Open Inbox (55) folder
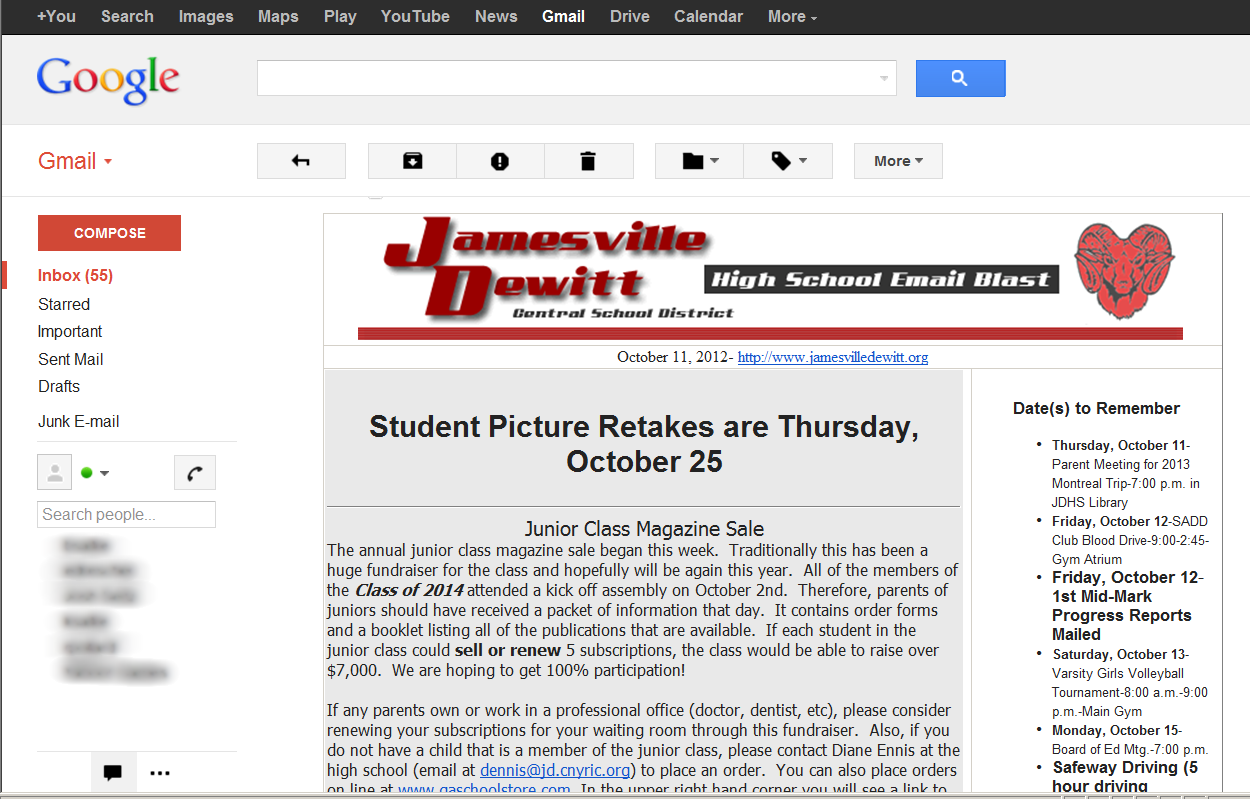 tap(75, 276)
